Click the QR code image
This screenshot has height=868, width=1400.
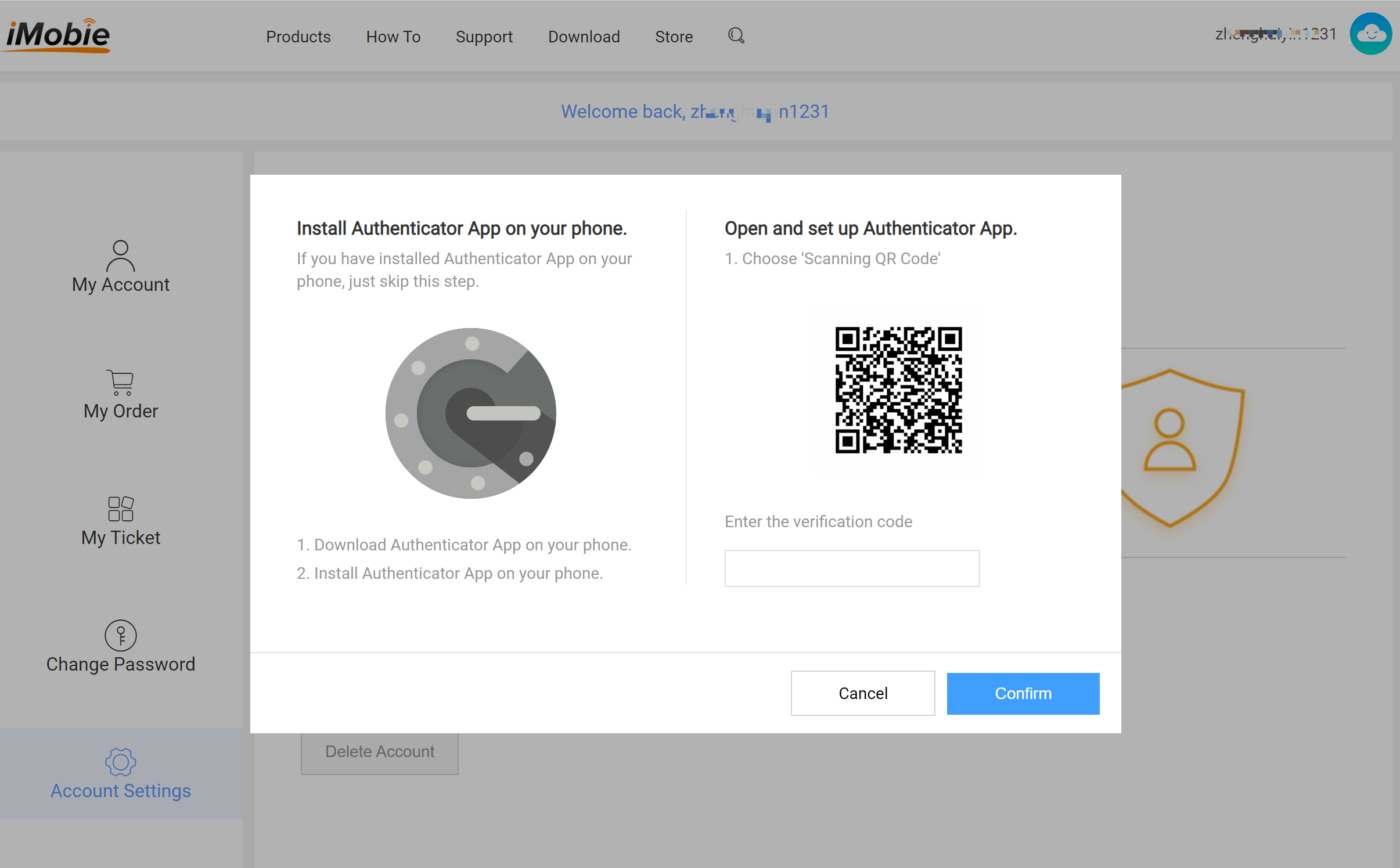coord(898,390)
